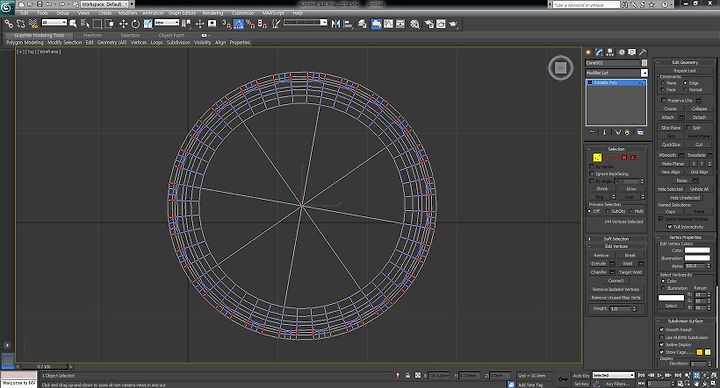Open the Utilities hammer panel tab
Screen dimensions: 720x388
tap(642, 52)
